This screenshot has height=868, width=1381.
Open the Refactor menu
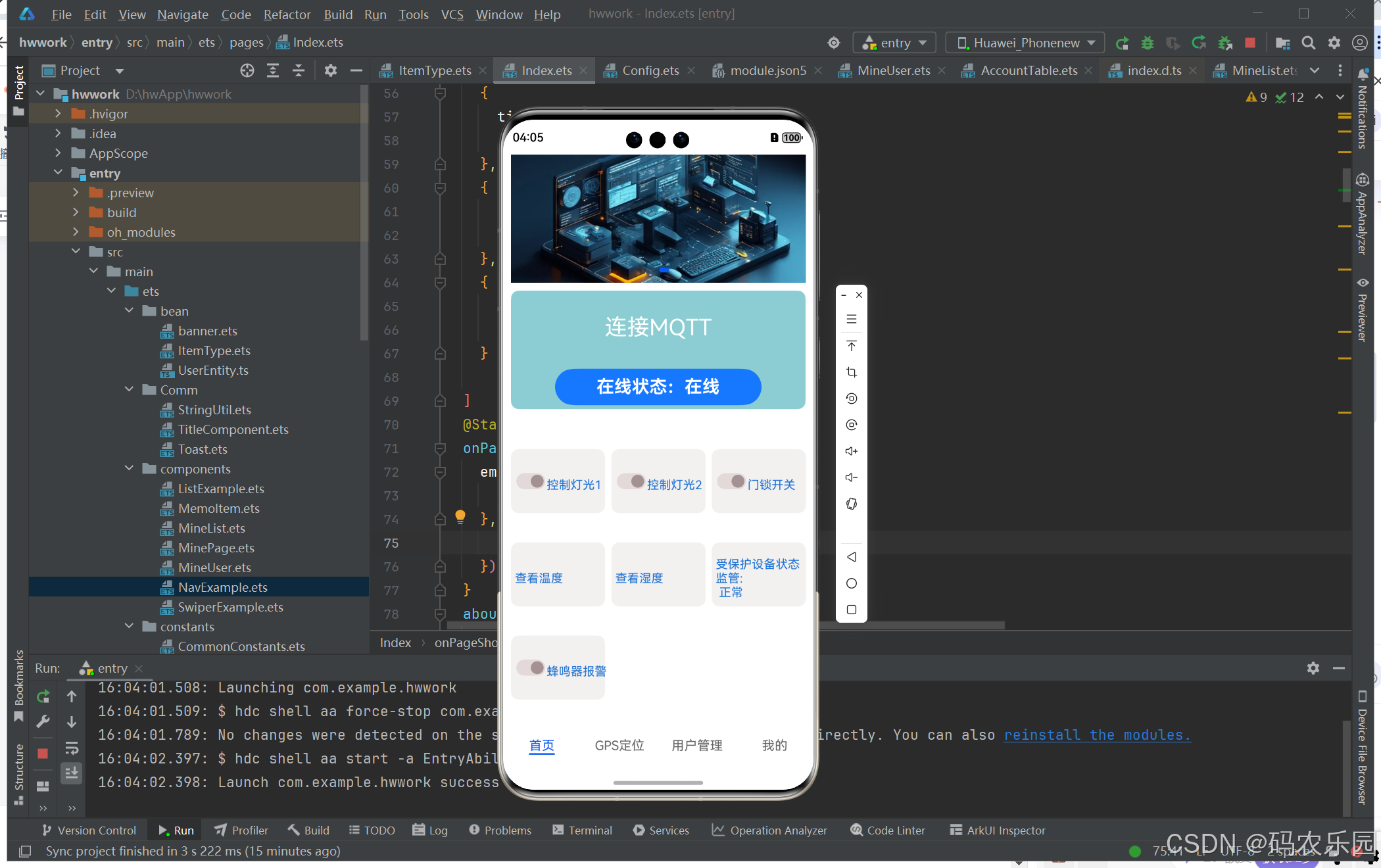(287, 14)
